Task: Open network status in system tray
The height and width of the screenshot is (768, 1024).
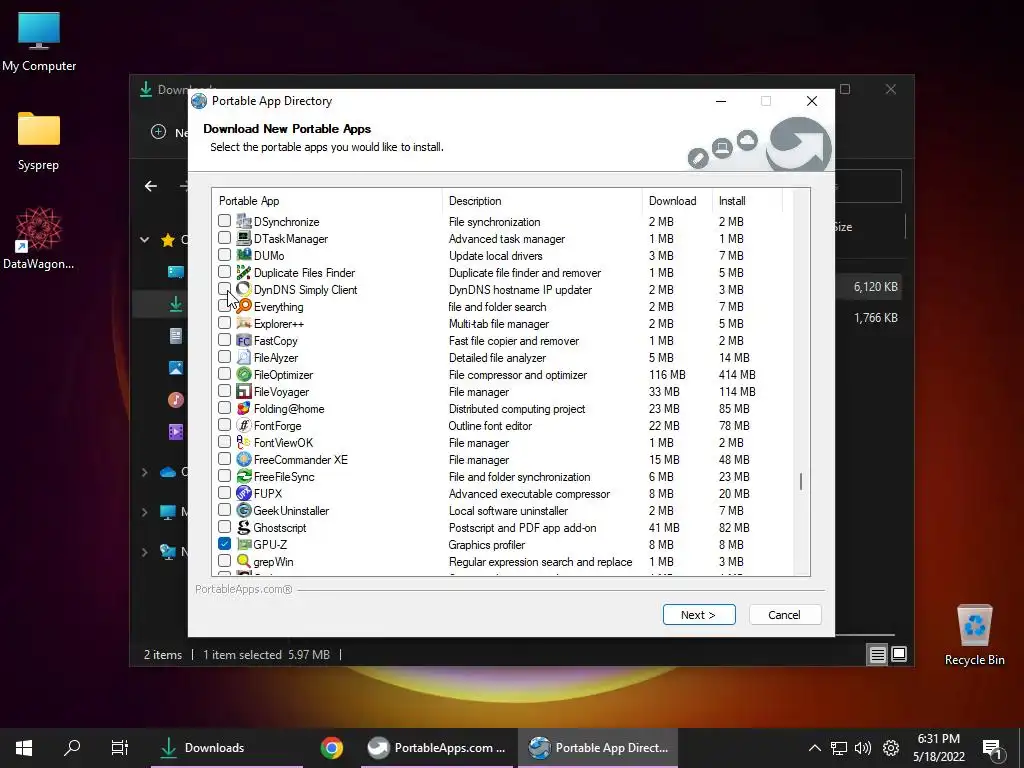Action: (x=839, y=748)
